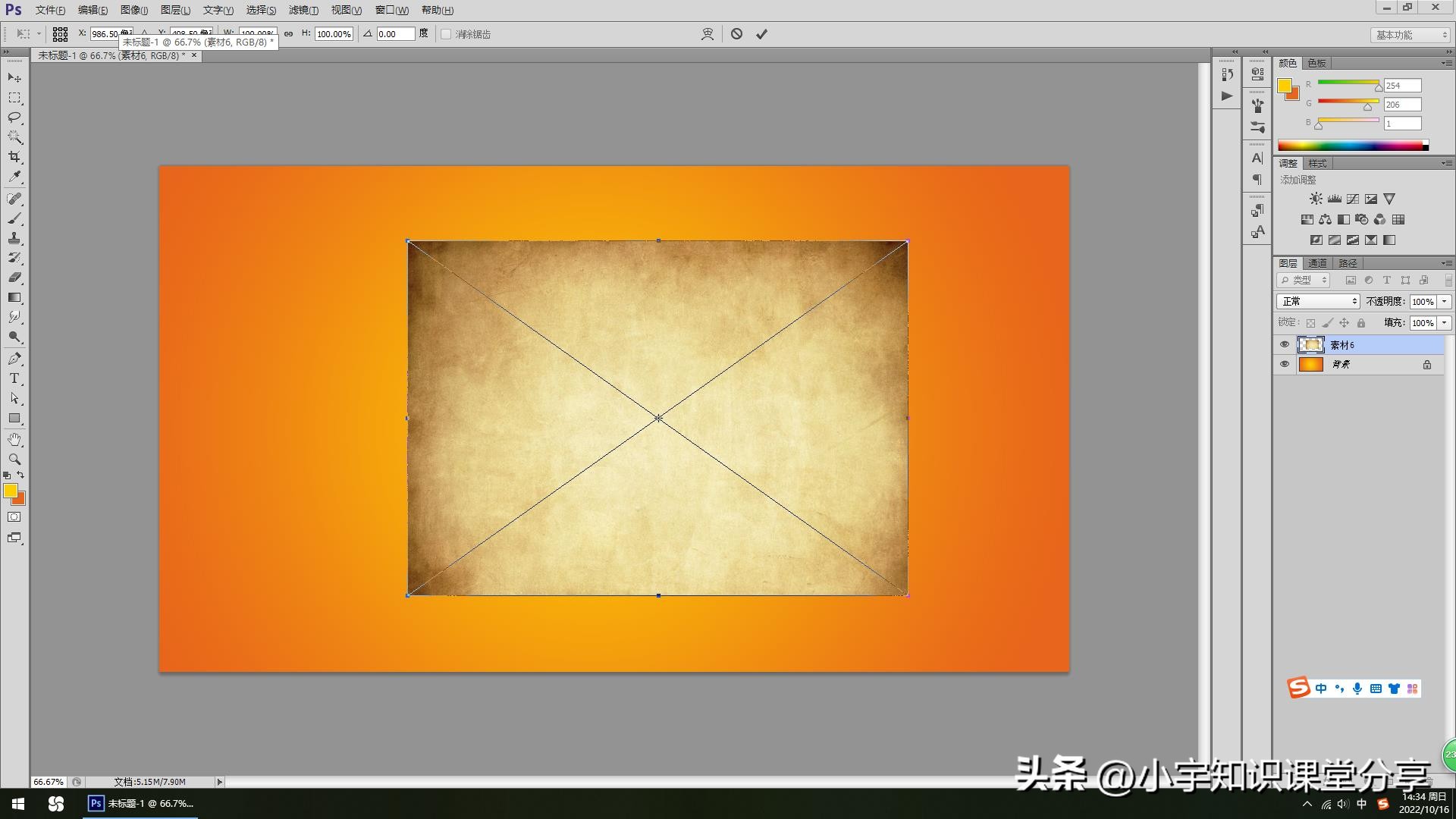This screenshot has height=819, width=1456.
Task: Open the 基本功能 workspace dropdown
Action: pyautogui.click(x=1411, y=35)
